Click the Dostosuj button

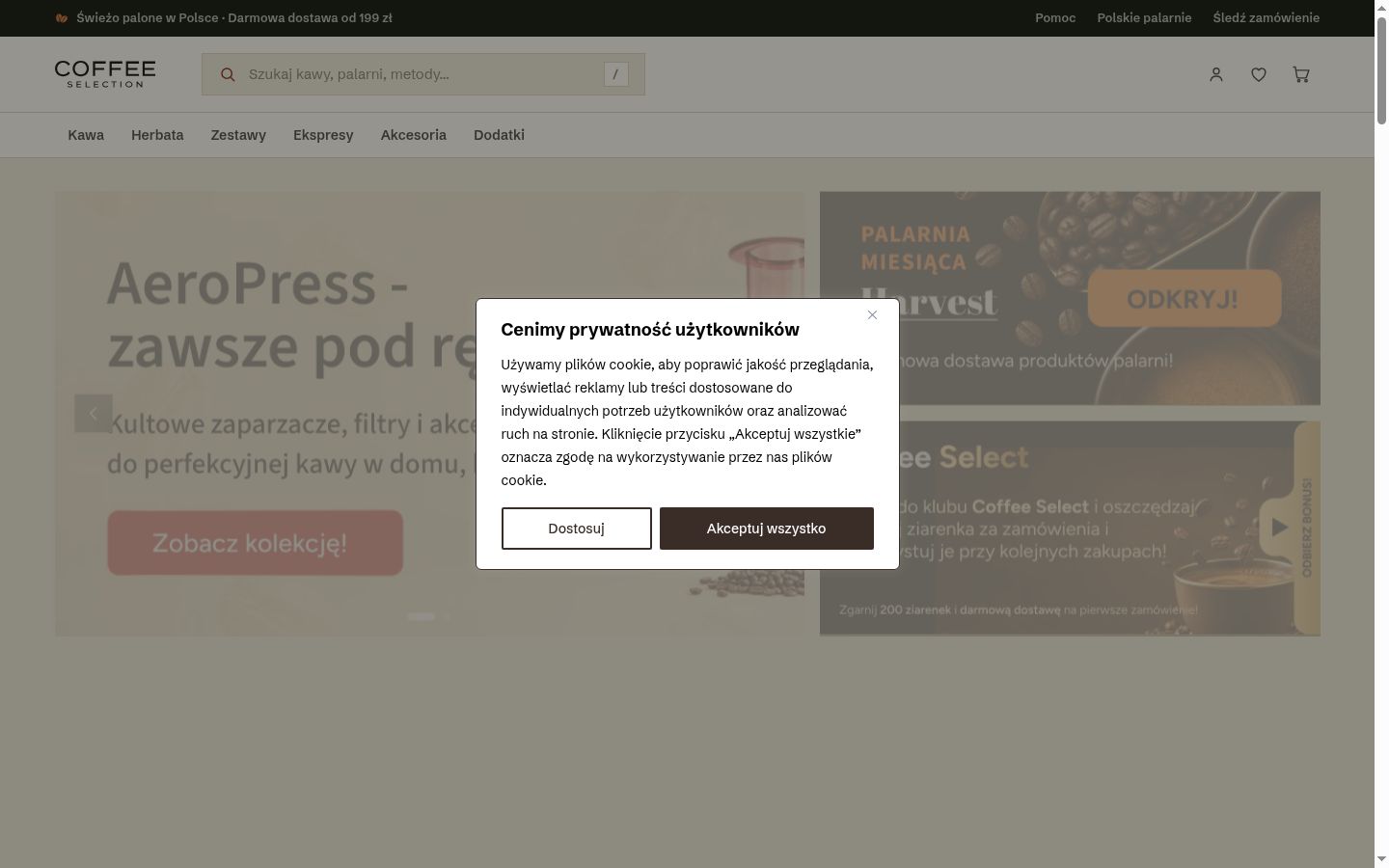click(x=576, y=529)
